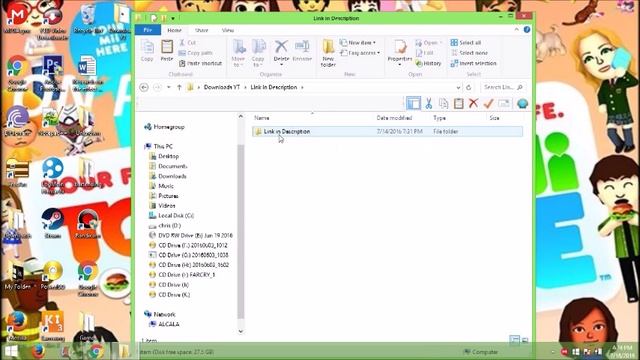
Task: Click Downloads YT in the address breadcrumb
Action: pyautogui.click(x=222, y=87)
